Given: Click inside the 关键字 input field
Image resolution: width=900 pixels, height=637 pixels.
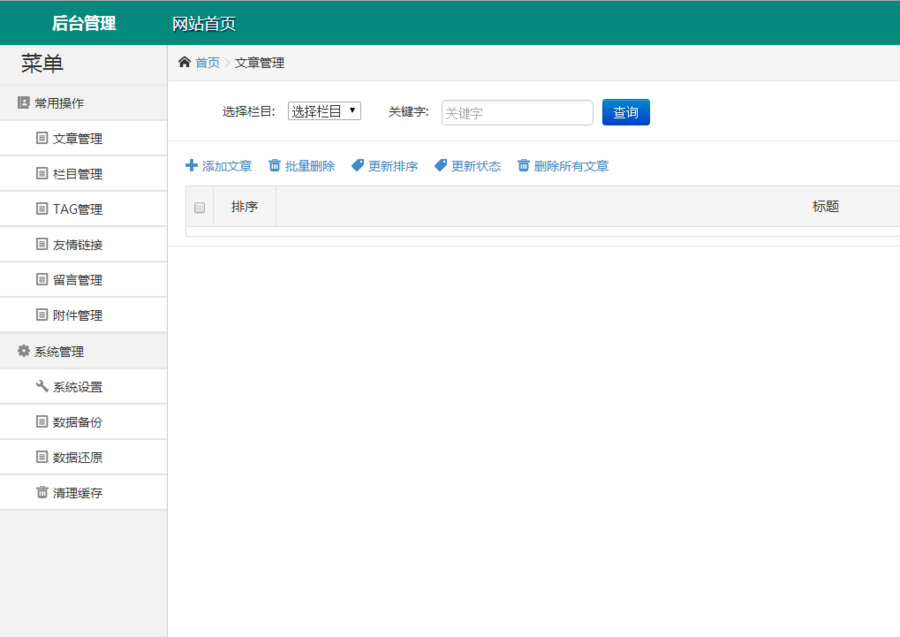Looking at the screenshot, I should (x=515, y=112).
